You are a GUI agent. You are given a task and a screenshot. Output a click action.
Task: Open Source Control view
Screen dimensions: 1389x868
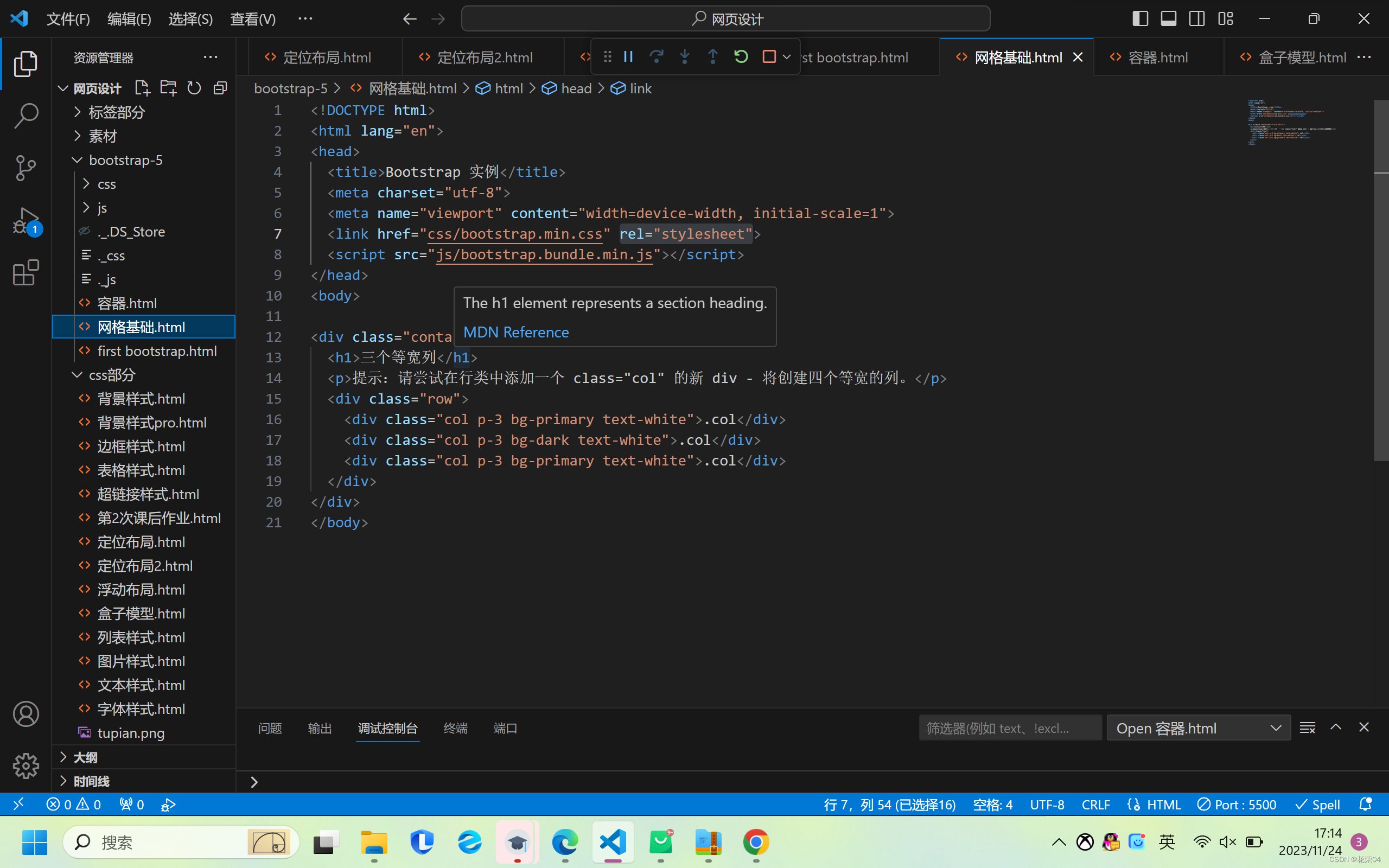tap(26, 168)
